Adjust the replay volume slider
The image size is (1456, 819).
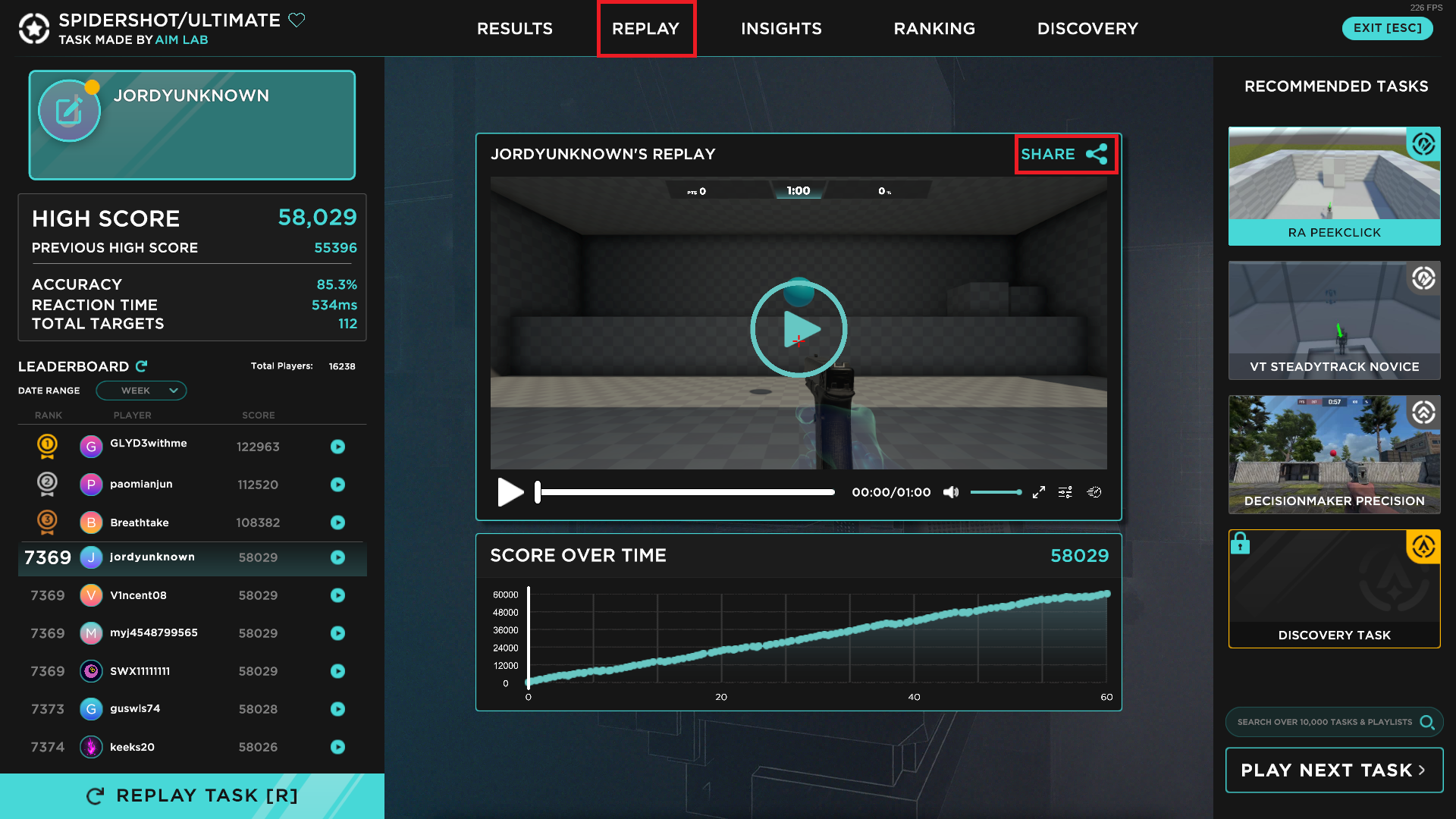tap(996, 492)
